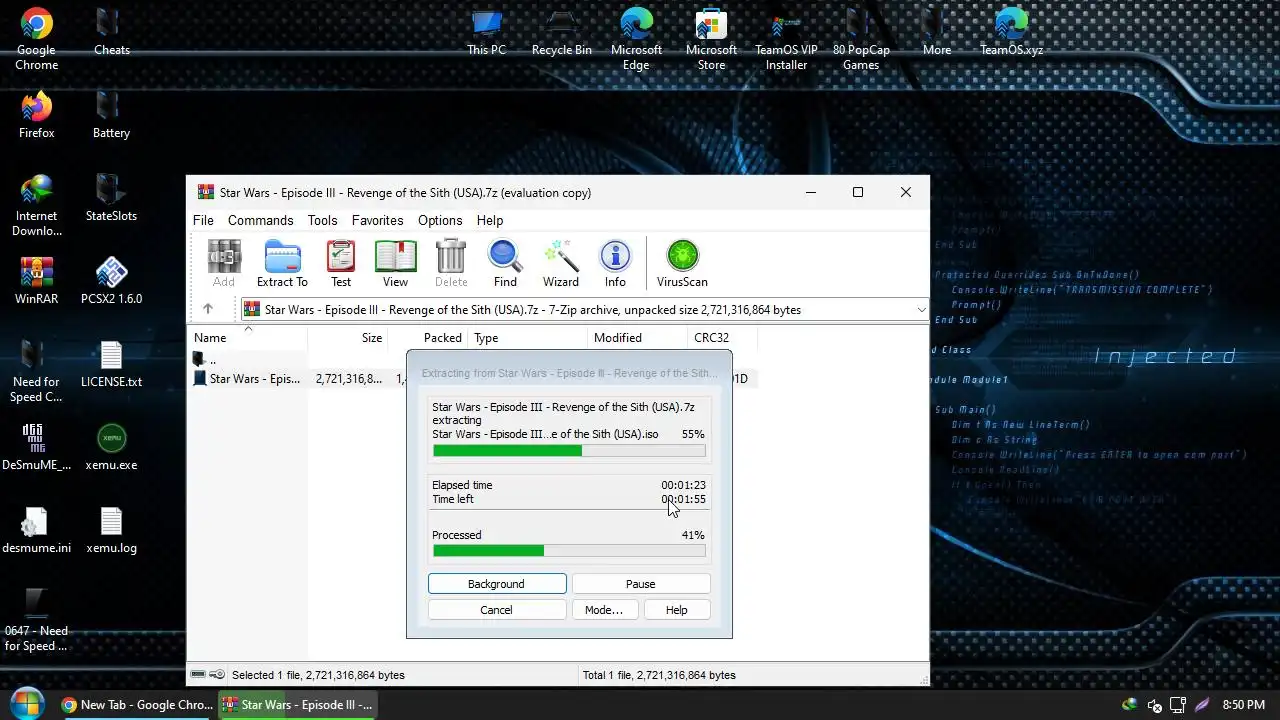Image resolution: width=1280 pixels, height=720 pixels.
Task: Select the Cheats folder desktop icon
Action: click(111, 32)
